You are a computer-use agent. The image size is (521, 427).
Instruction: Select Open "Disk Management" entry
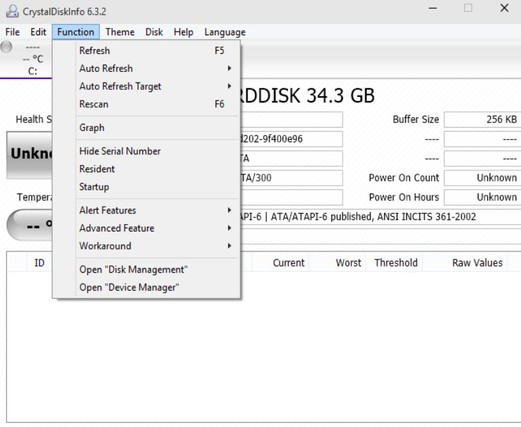pos(147,269)
